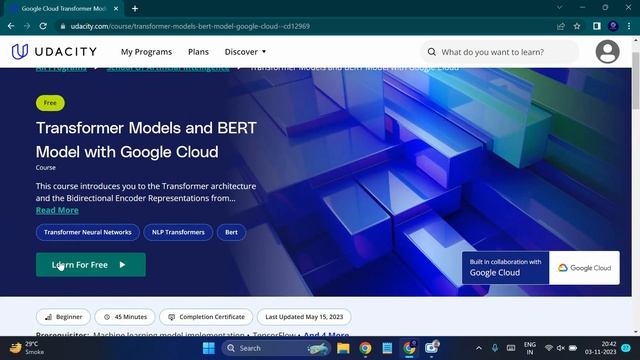
Task: Click the browser address bar URL
Action: 190,26
